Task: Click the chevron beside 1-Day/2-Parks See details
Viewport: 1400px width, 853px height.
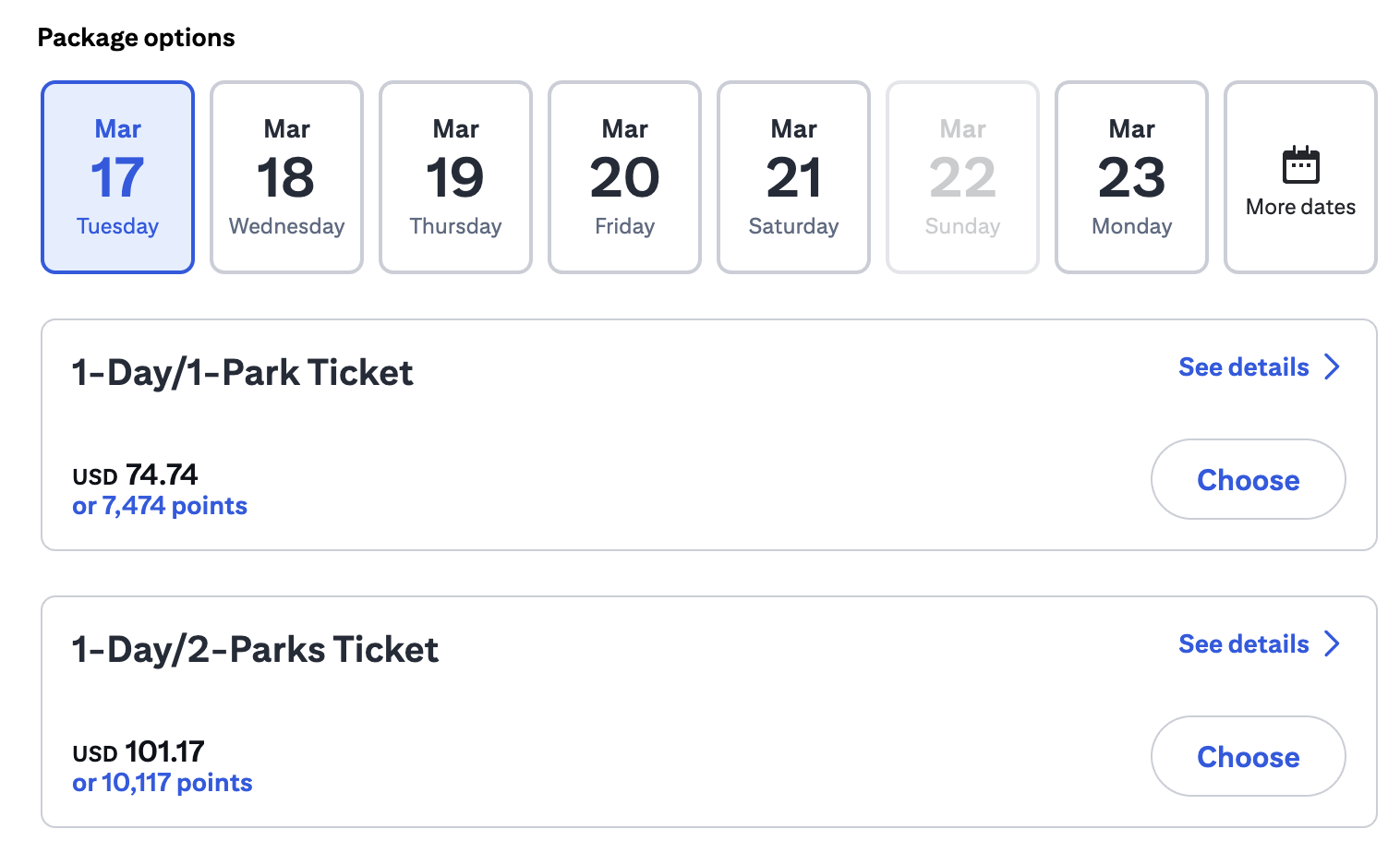Action: [1333, 643]
